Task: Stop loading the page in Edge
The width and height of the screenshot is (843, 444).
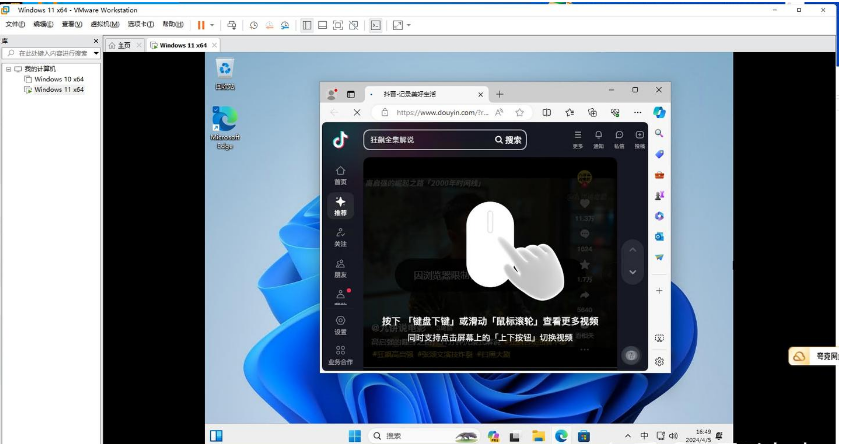Action: click(357, 112)
